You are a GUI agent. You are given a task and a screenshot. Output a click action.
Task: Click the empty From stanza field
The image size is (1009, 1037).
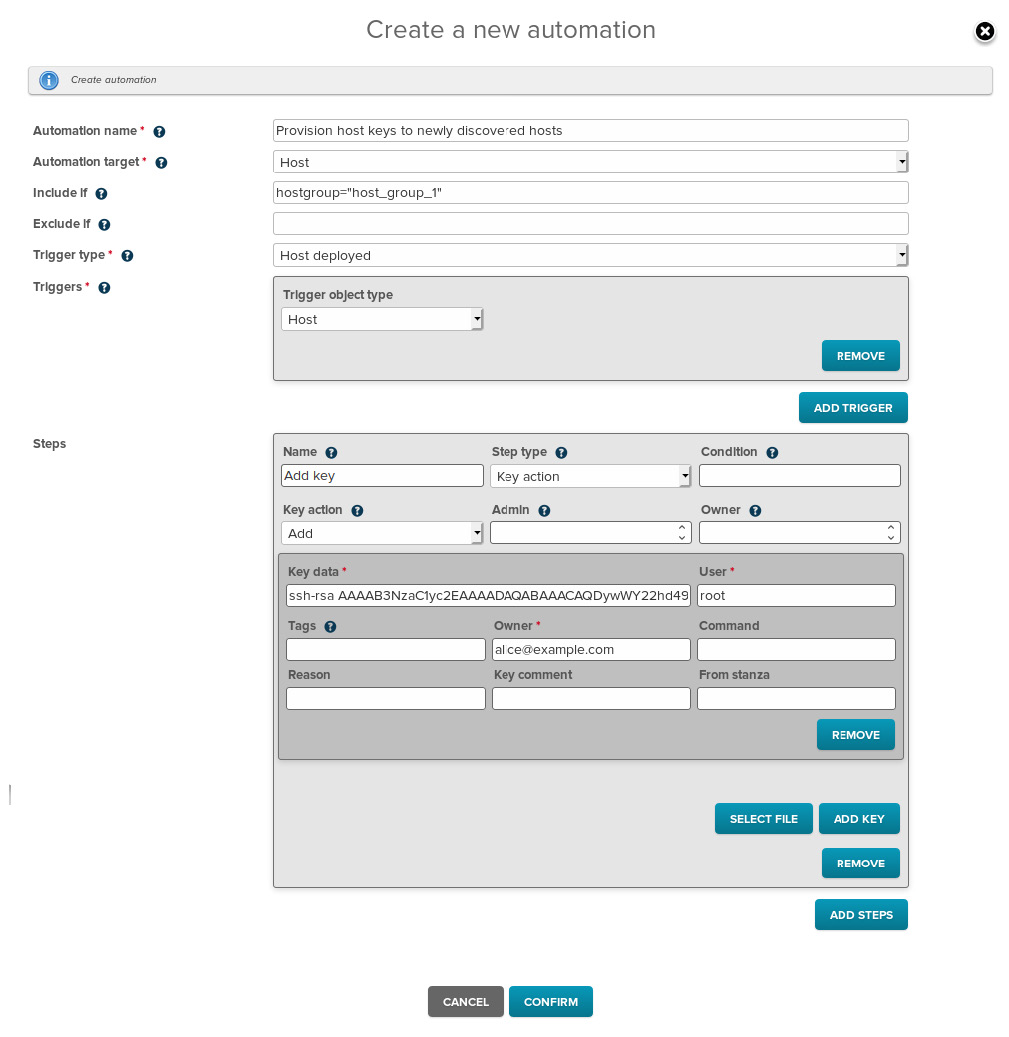point(796,698)
